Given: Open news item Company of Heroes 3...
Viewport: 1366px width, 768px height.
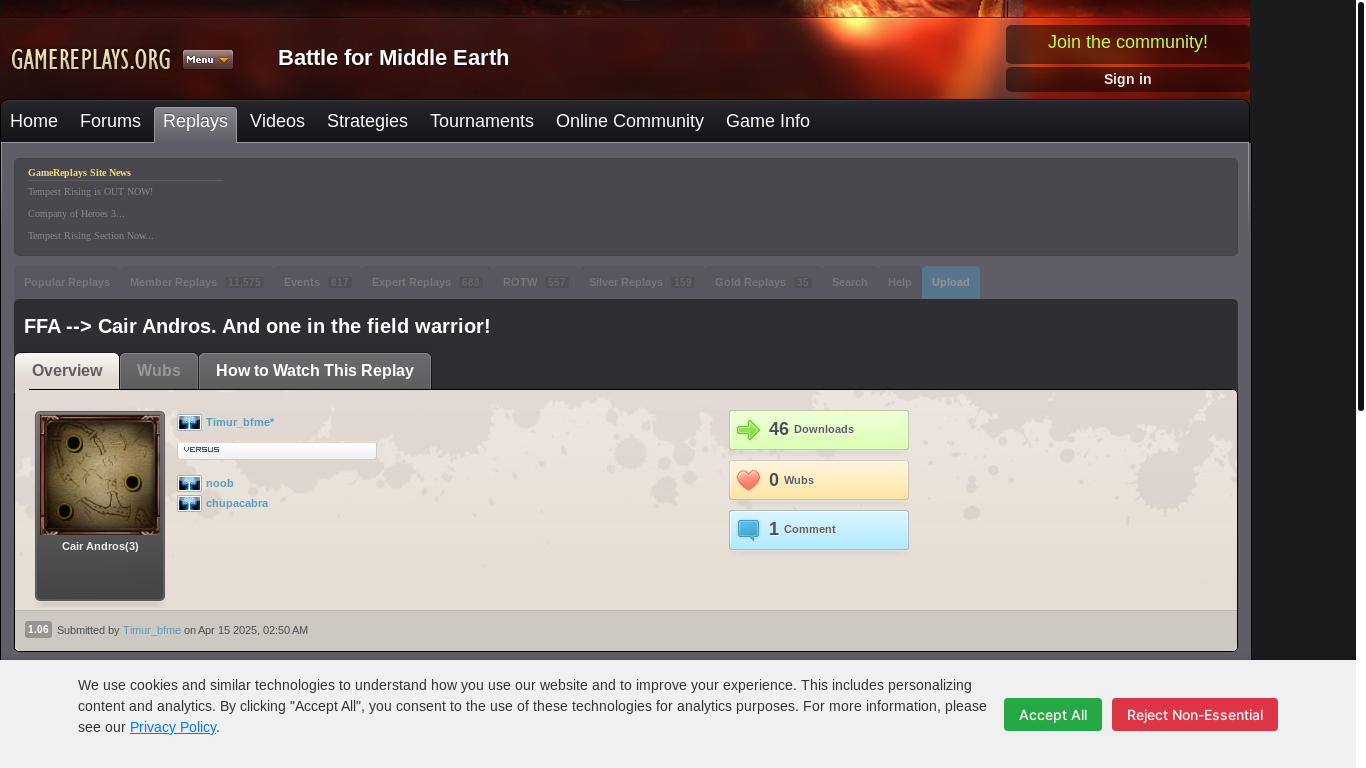Looking at the screenshot, I should click(x=76, y=214).
